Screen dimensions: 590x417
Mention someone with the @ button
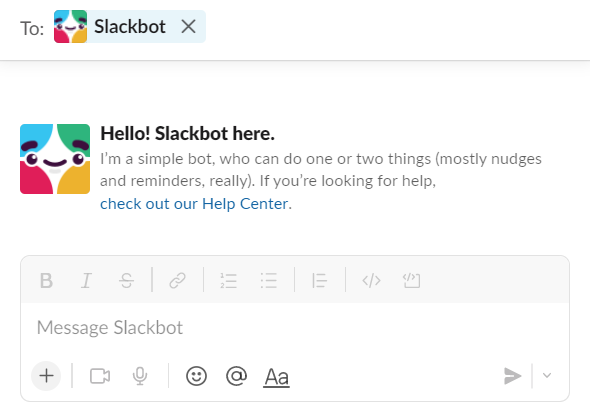point(236,376)
